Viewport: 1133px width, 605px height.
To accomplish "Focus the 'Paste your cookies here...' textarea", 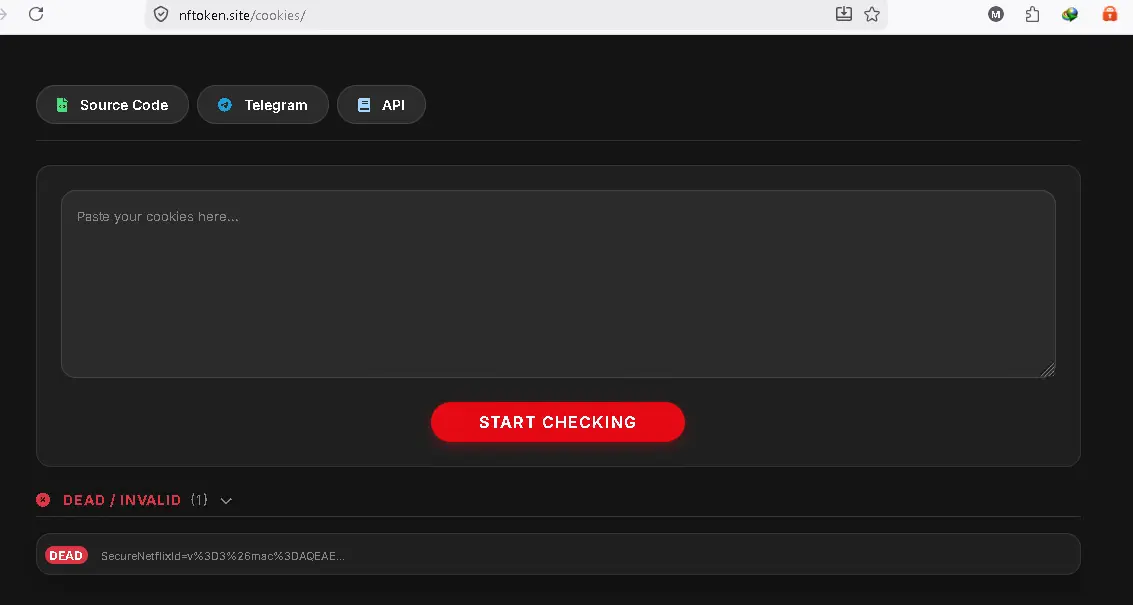I will coord(558,283).
